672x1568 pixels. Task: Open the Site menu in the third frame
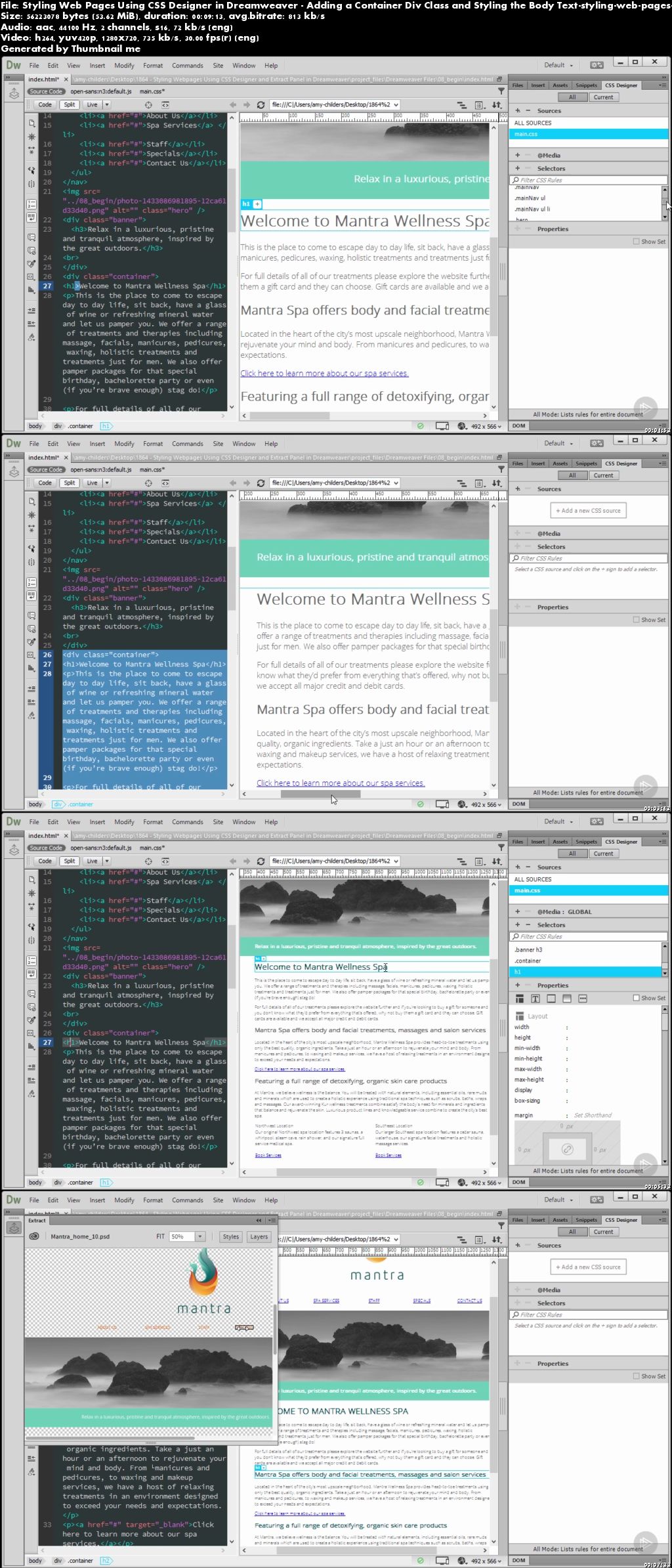click(218, 822)
